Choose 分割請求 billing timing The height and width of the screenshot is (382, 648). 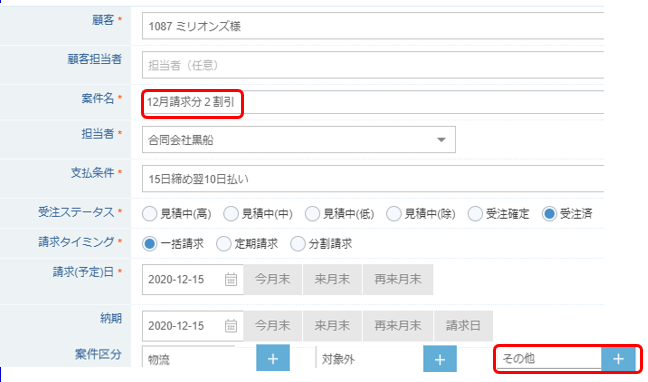tap(297, 244)
